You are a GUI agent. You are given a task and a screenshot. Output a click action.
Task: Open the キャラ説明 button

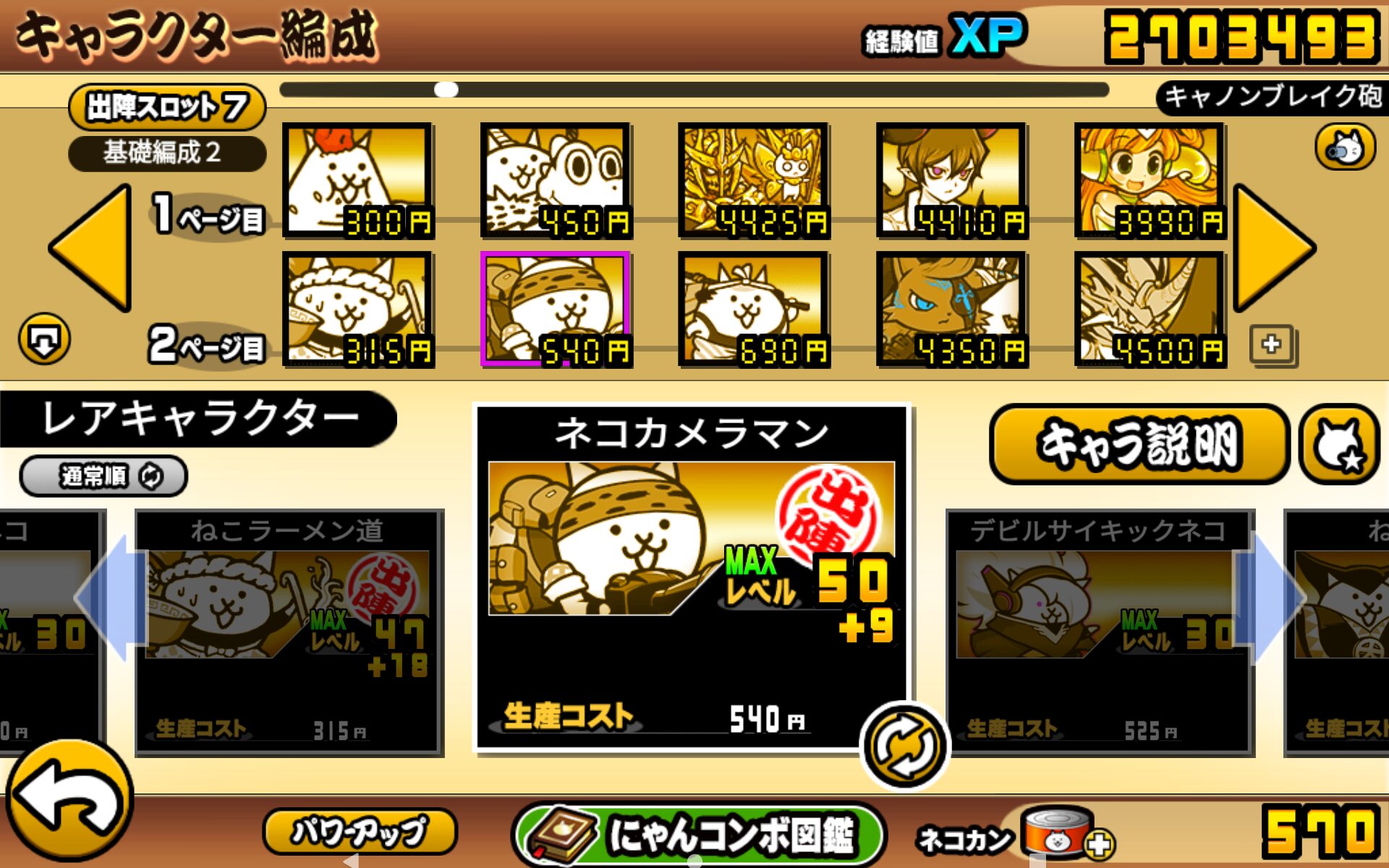1139,444
